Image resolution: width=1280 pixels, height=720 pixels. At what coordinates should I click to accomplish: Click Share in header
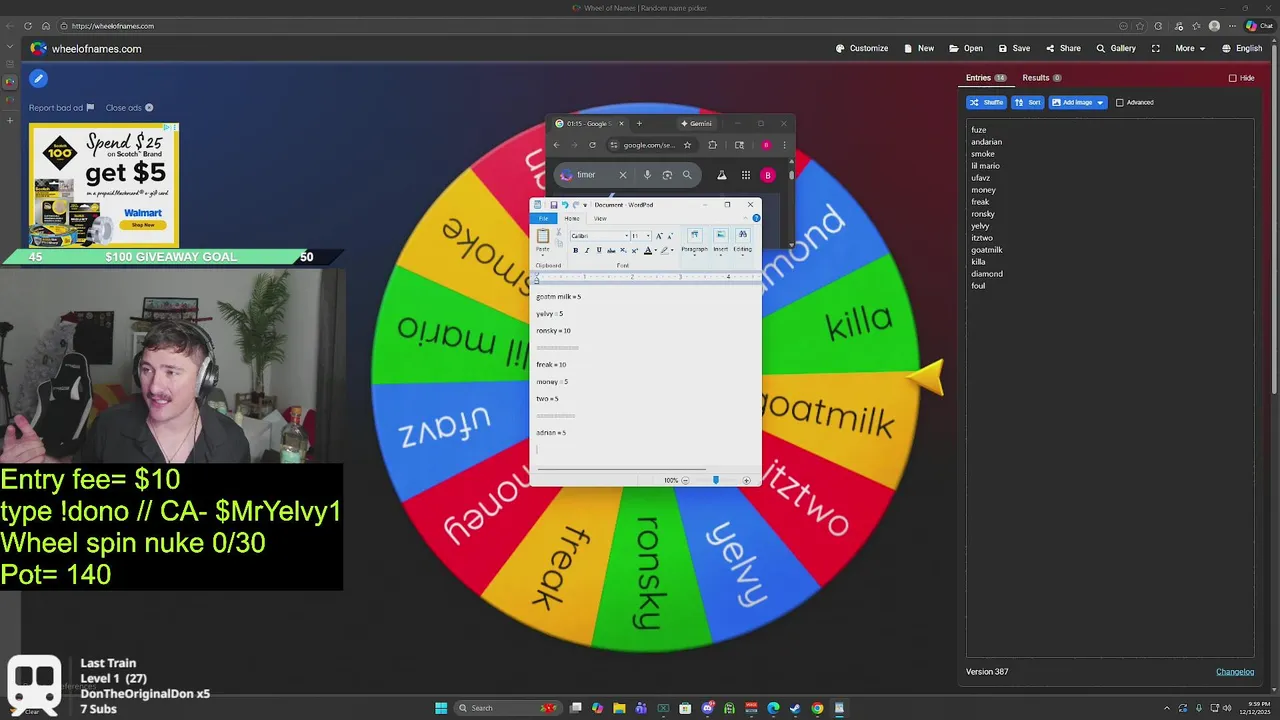(x=1063, y=48)
